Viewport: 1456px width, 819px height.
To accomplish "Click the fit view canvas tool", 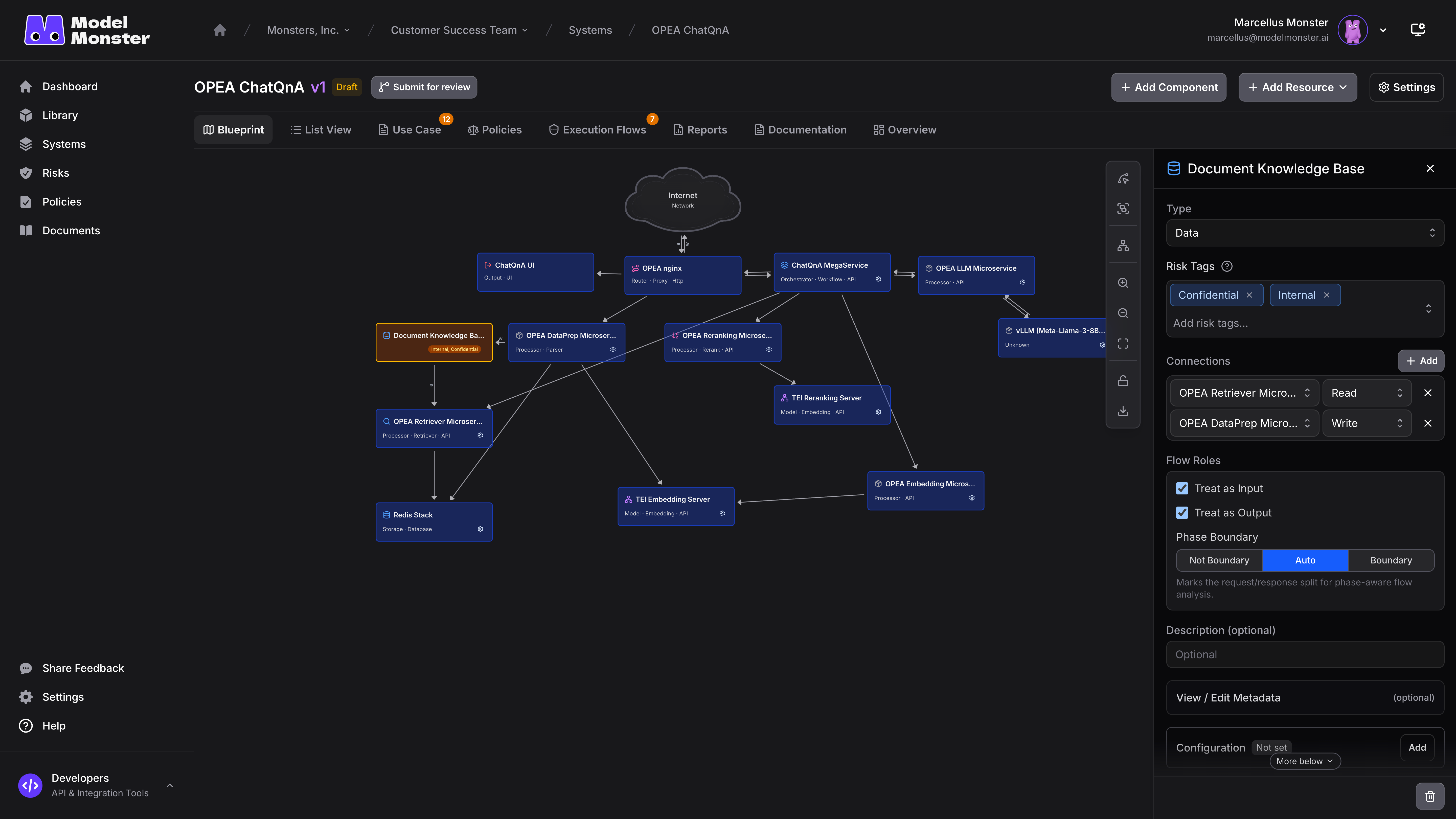I will (1123, 344).
